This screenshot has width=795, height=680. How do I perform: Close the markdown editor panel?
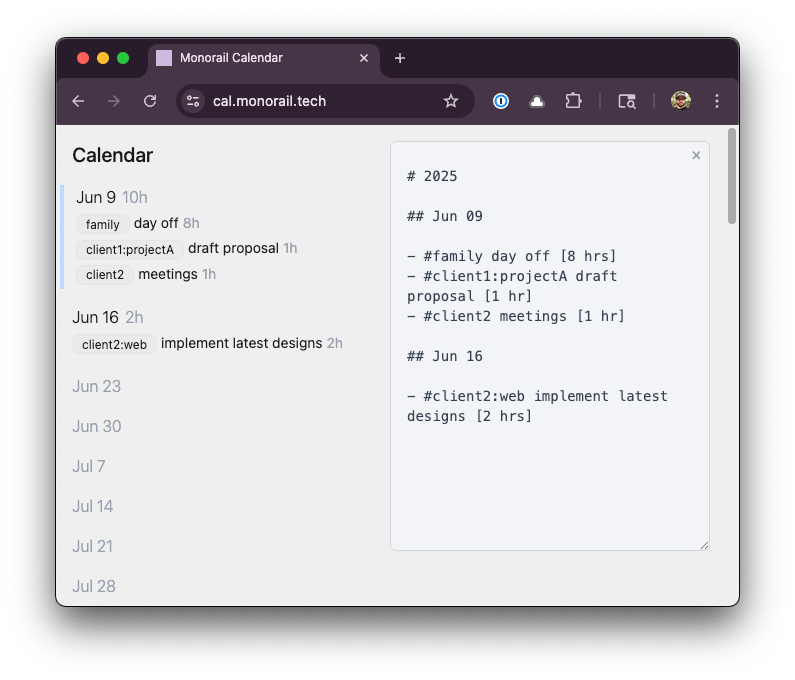[696, 155]
